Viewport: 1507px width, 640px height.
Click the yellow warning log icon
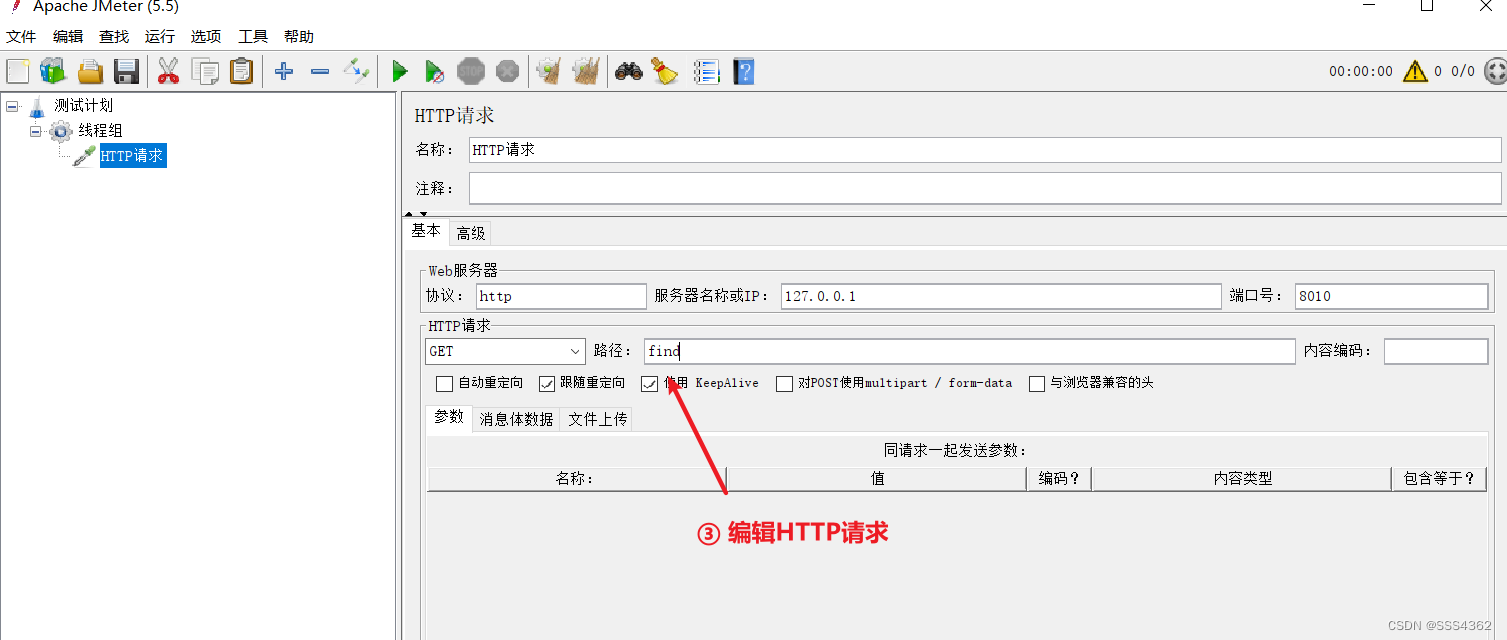click(1415, 71)
